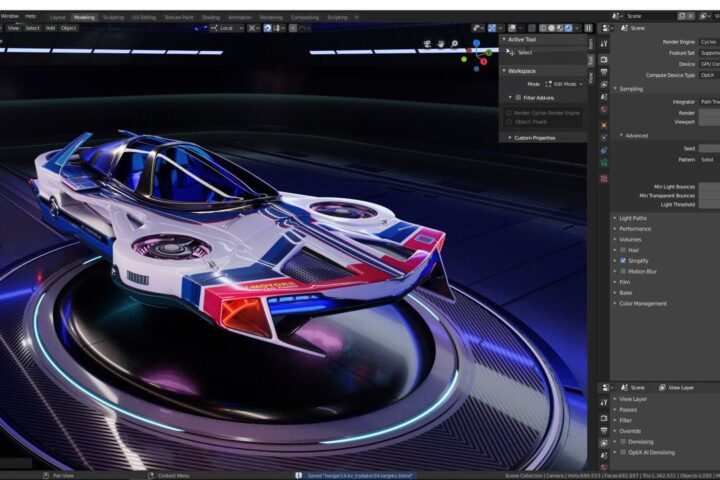Click the Select tool under Active Tool
Screen dimensions: 720x480
[x=519, y=52]
